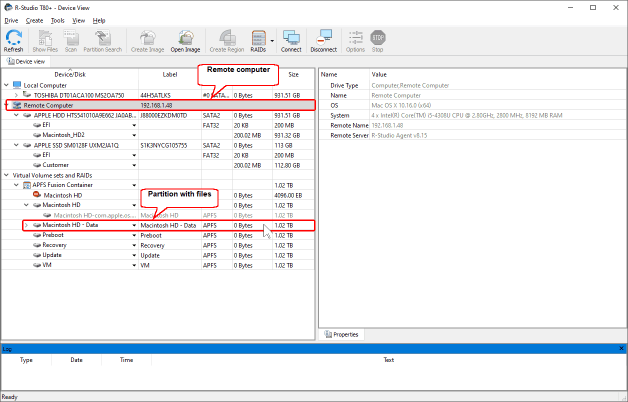This screenshot has height=402, width=628.
Task: Click the Open Image toolbar icon
Action: [185, 41]
